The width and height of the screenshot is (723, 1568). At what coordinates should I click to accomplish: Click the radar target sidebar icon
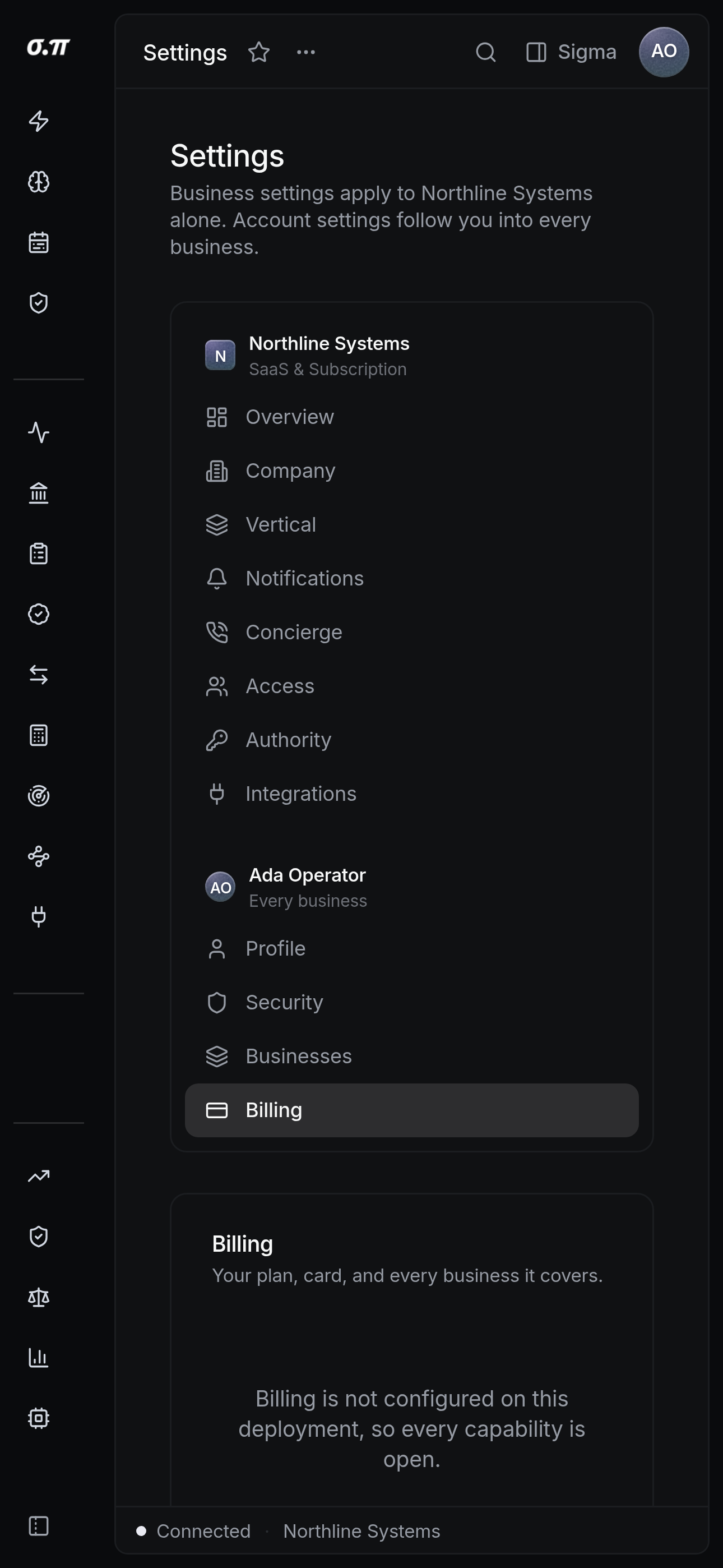tap(38, 796)
